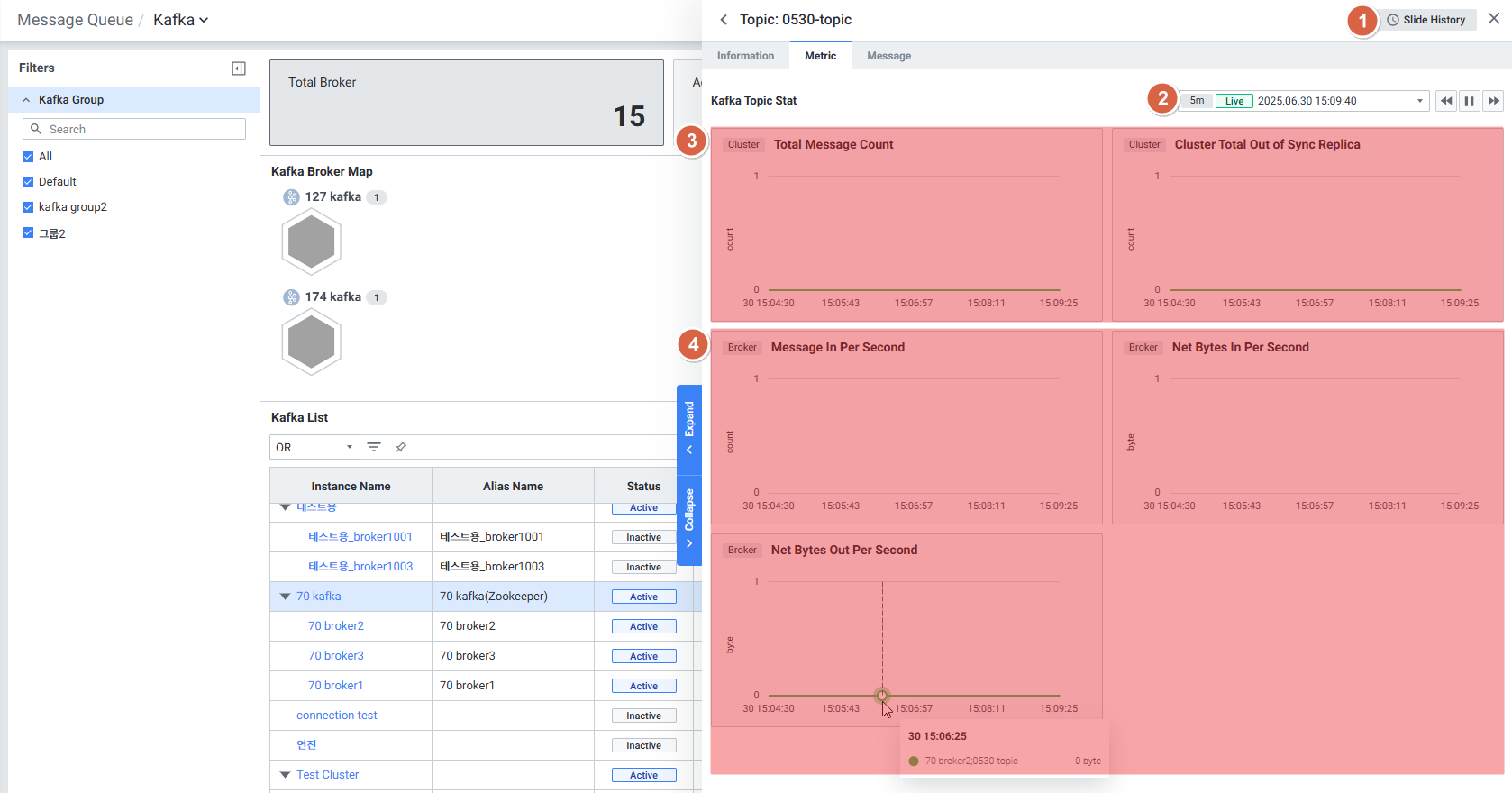Screen dimensions: 1512x793
Task: Toggle the Default group checkbox
Action: [x=28, y=182]
